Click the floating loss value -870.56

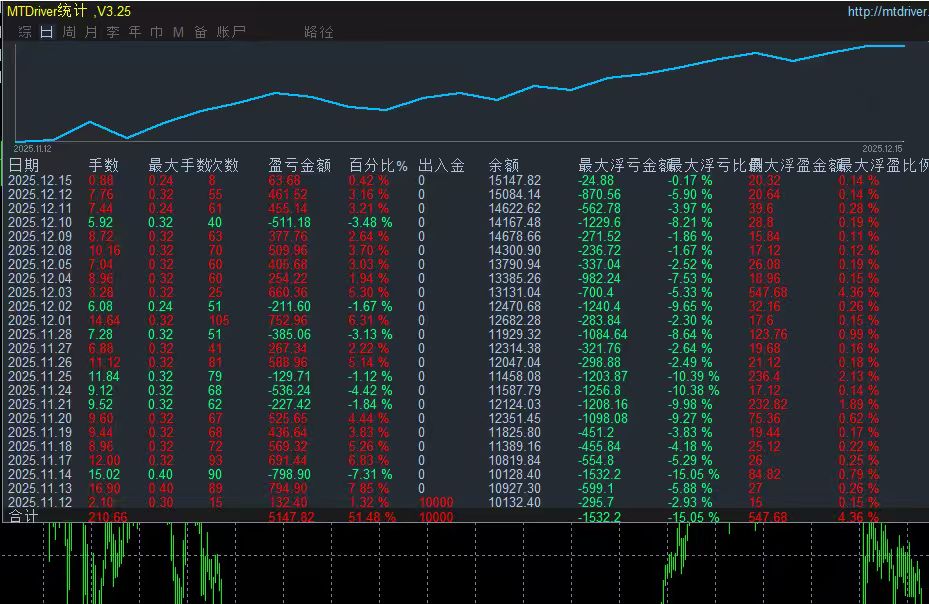click(x=600, y=194)
